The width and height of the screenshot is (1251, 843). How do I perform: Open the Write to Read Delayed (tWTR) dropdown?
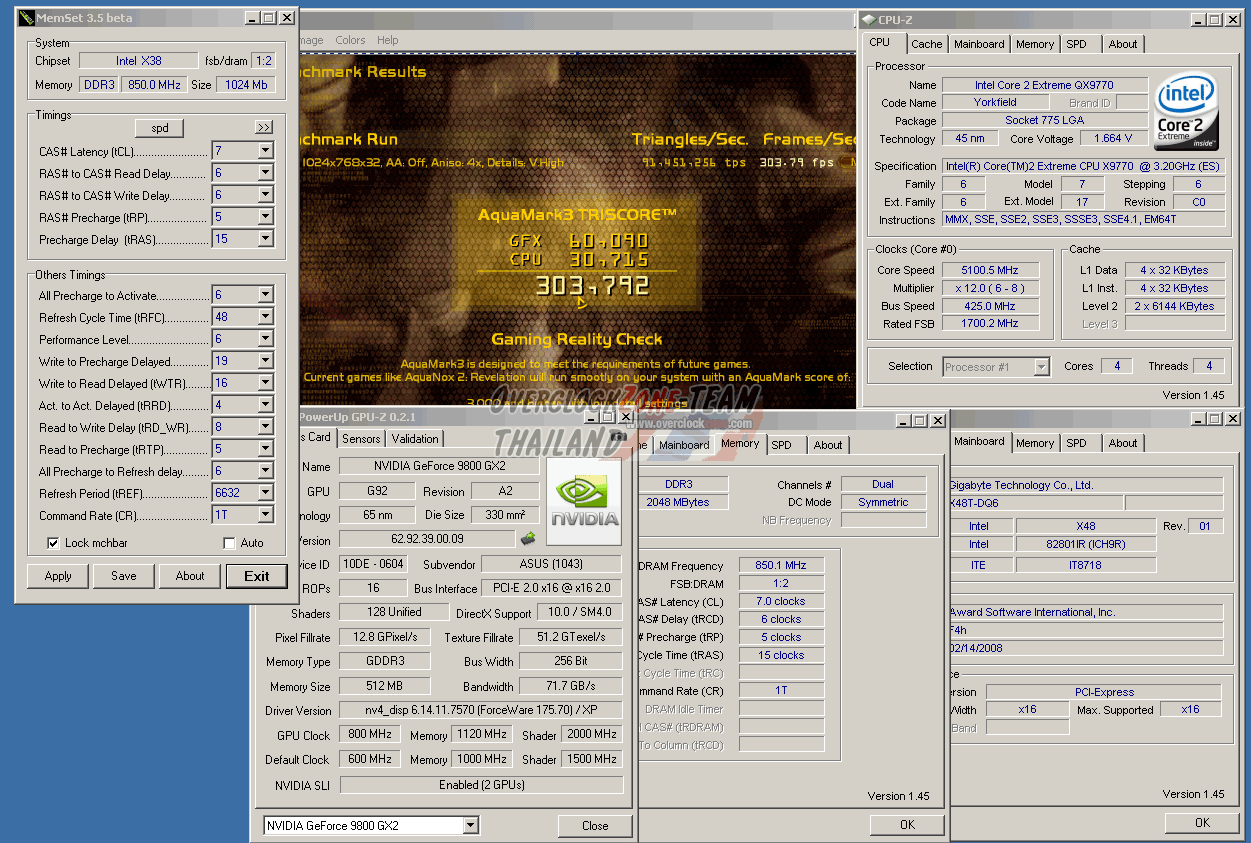[265, 383]
